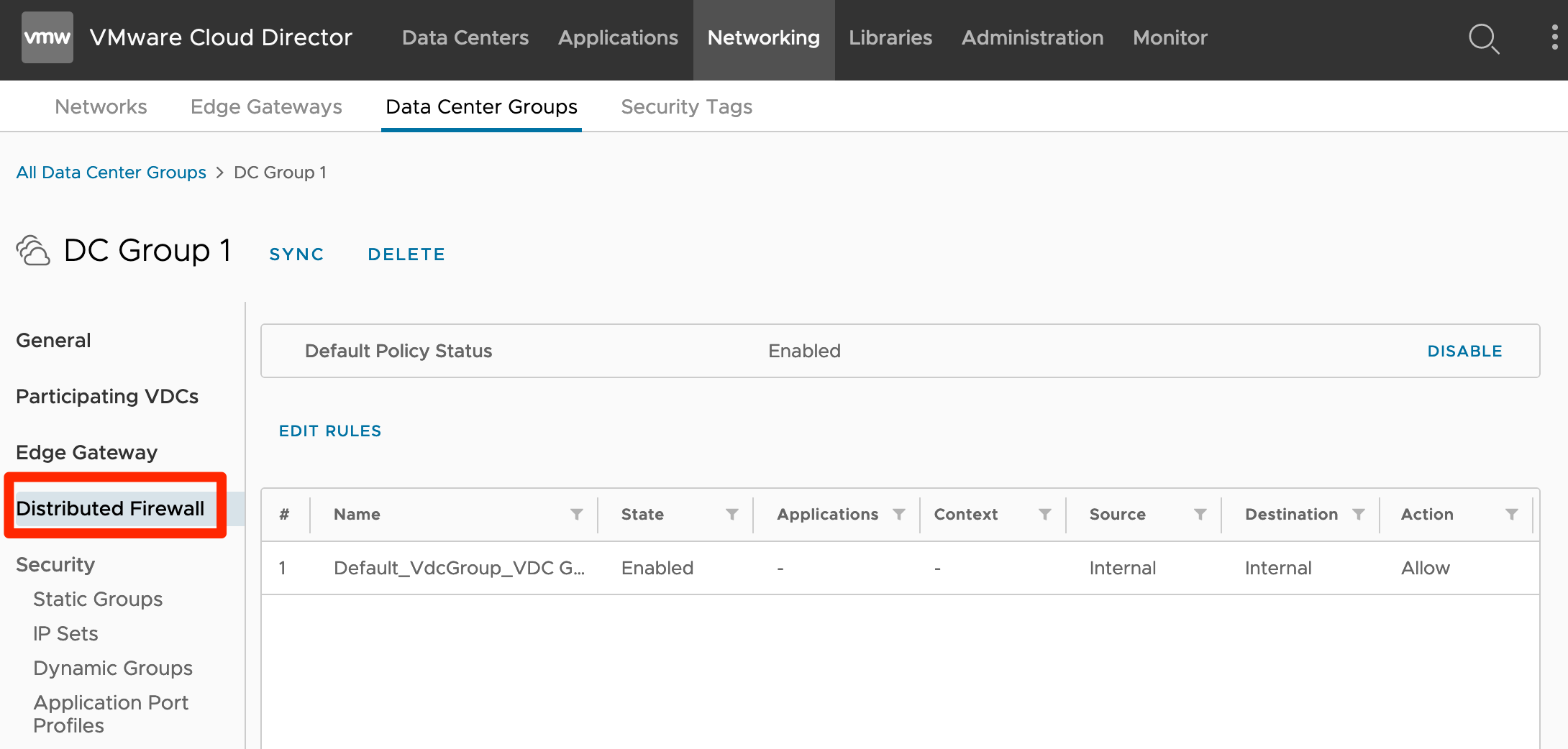The image size is (1568, 749).
Task: Open the search magnifier icon
Action: (1484, 38)
